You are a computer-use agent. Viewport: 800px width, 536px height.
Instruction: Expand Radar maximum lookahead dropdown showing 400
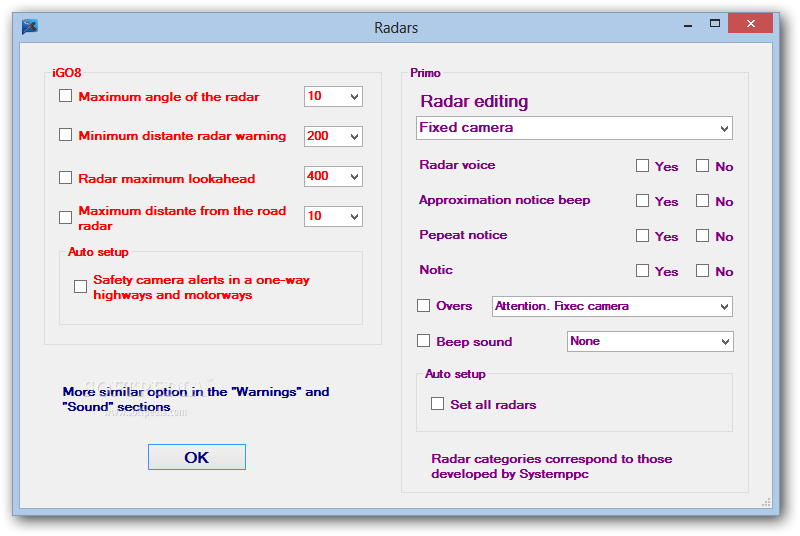tap(333, 176)
